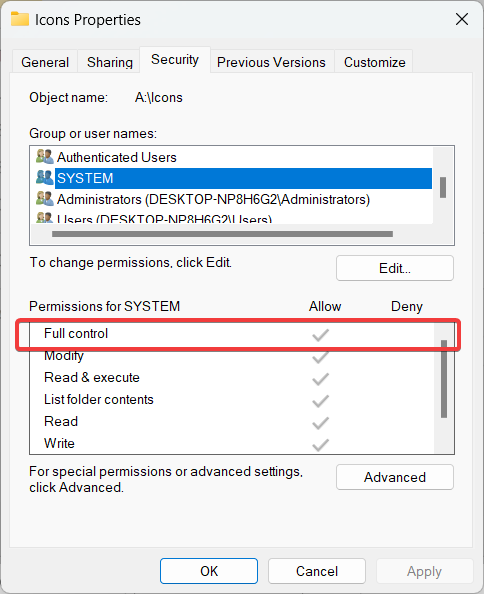Click the Administrators group icon
This screenshot has height=594, width=484.
[44, 199]
